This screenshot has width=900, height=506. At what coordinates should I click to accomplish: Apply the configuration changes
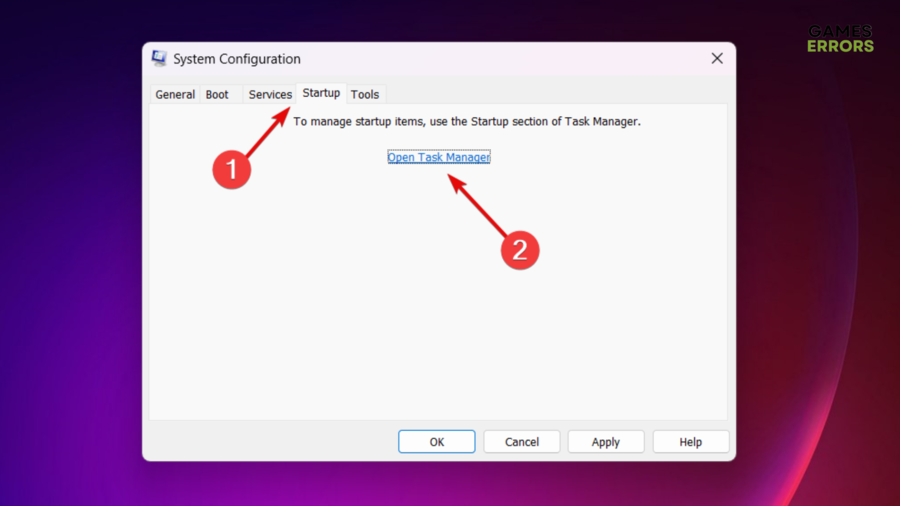pos(606,442)
